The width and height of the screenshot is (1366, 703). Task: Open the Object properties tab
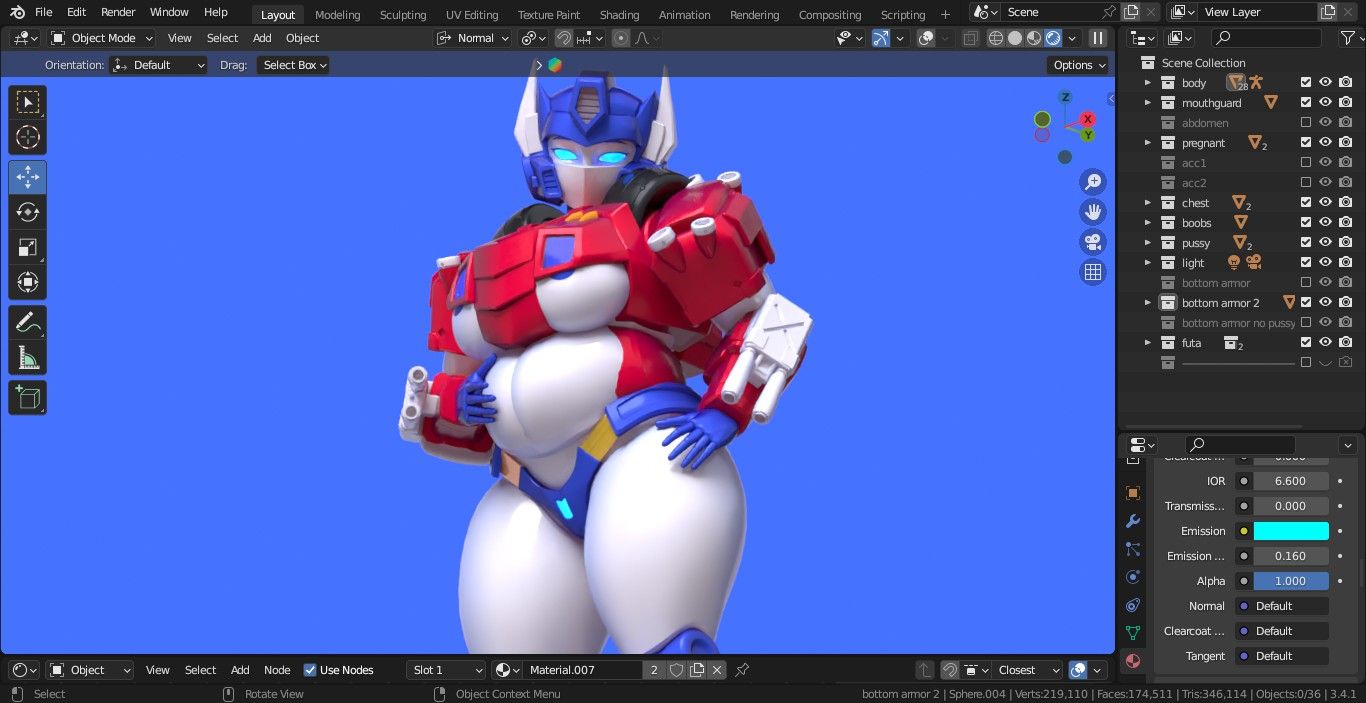tap(1133, 493)
